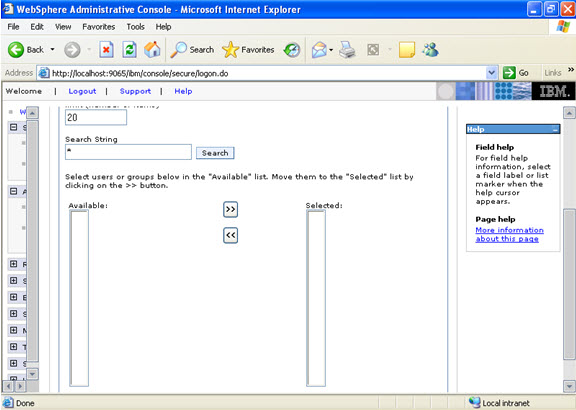Click the Search button beside Search String
The height and width of the screenshot is (410, 576).
click(215, 153)
